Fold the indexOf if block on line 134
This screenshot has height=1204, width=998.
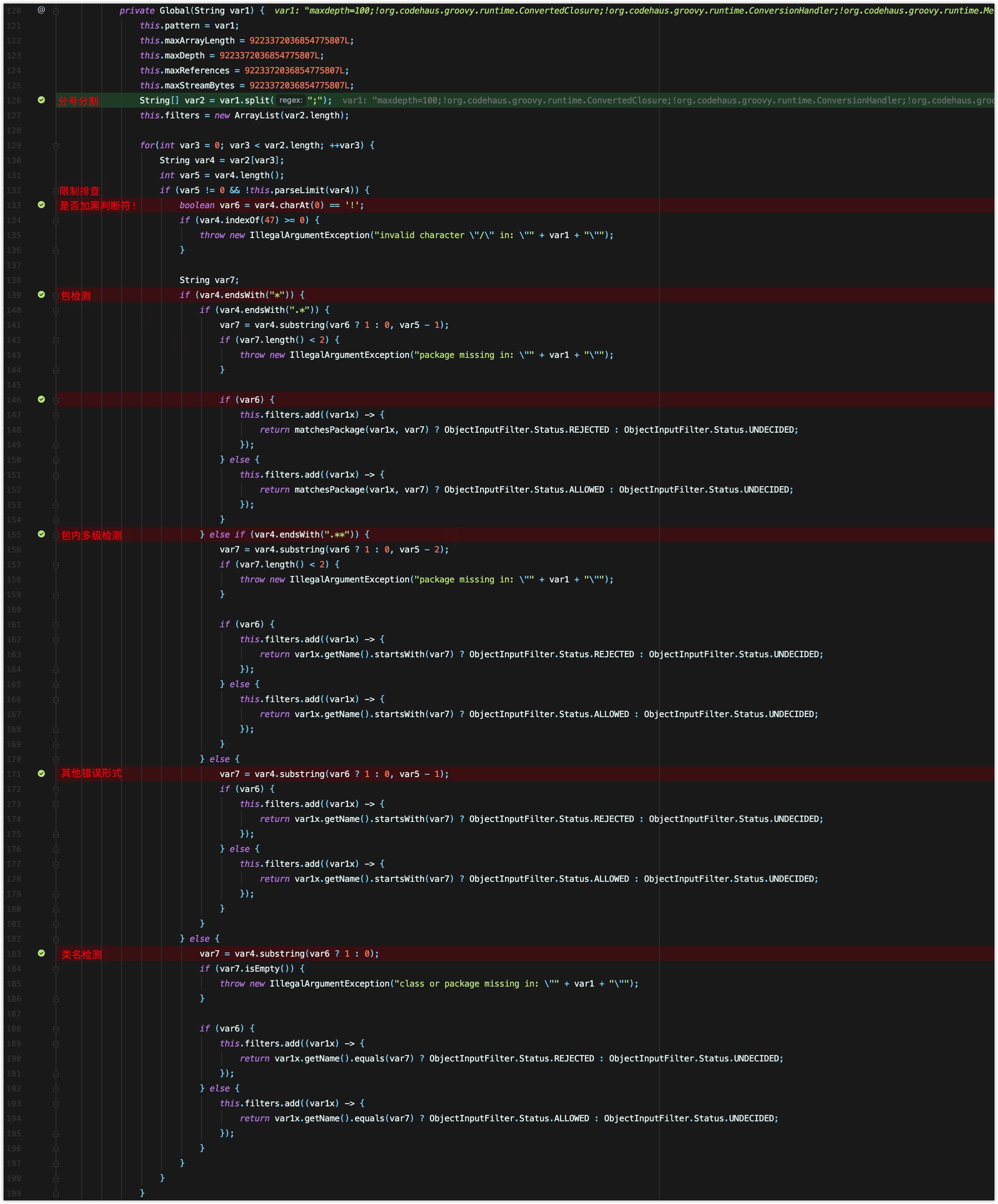coord(56,220)
